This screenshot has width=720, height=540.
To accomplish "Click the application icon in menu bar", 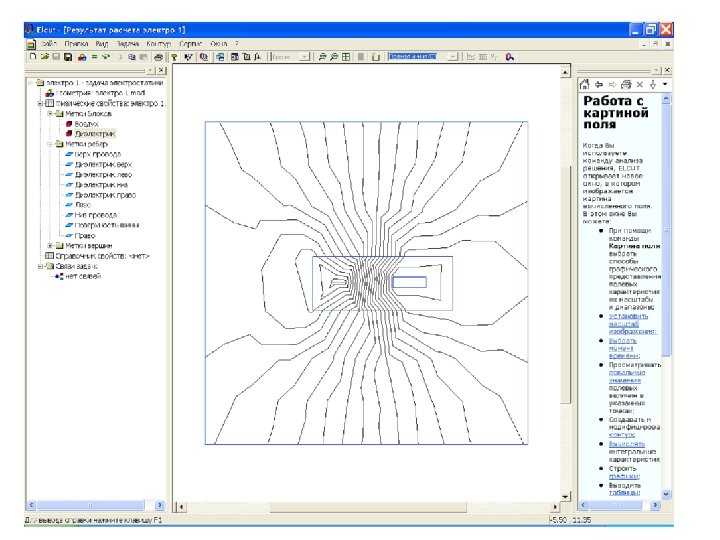I will tap(31, 44).
